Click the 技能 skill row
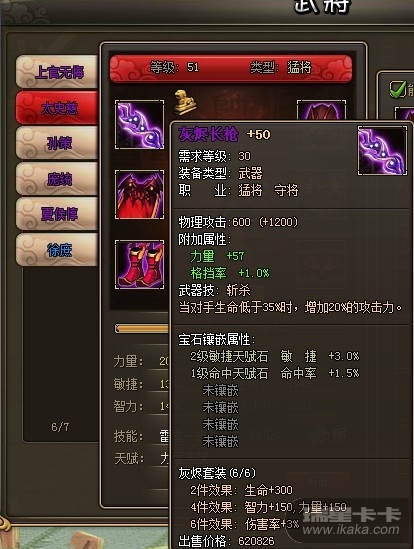 tap(142, 436)
